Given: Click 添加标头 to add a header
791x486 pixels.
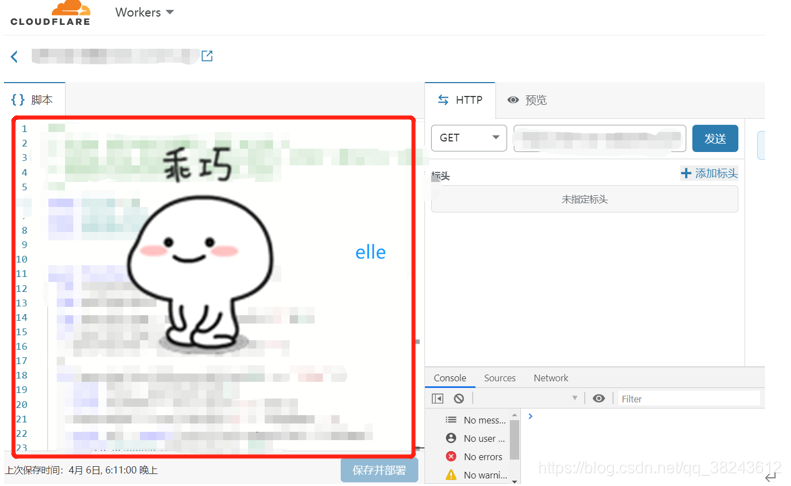Looking at the screenshot, I should 709,174.
